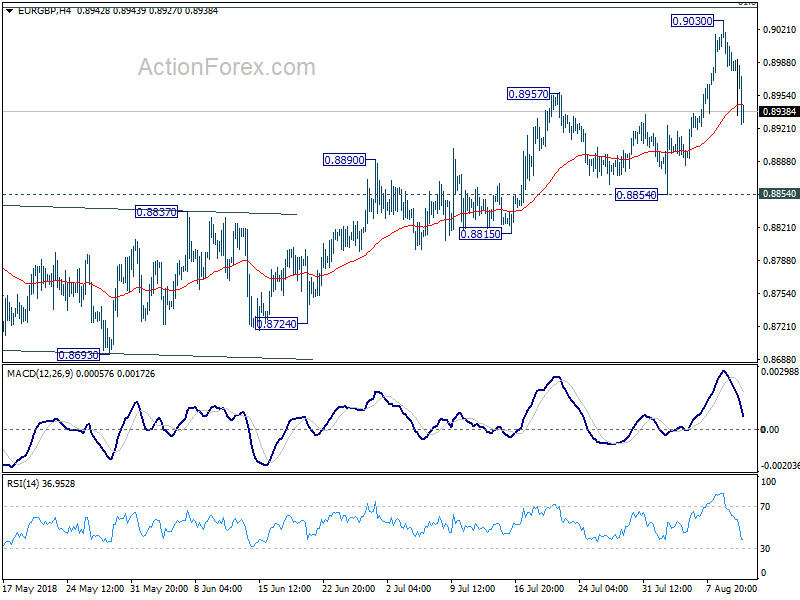Click the 0.88900 price label

345,160
